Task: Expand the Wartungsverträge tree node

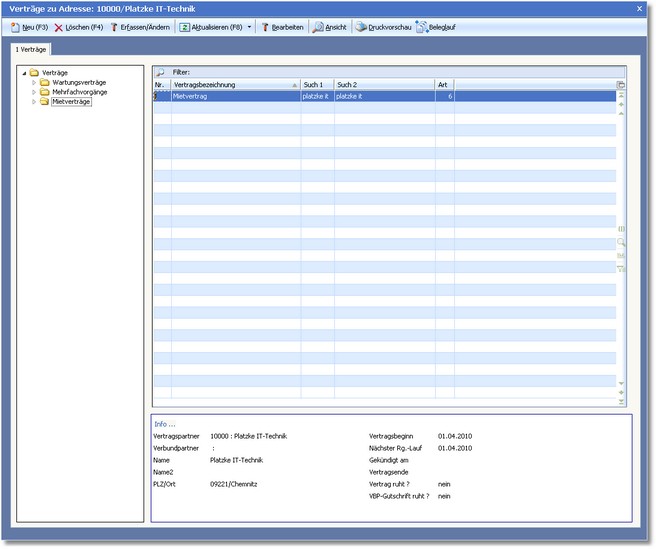Action: pyautogui.click(x=34, y=82)
